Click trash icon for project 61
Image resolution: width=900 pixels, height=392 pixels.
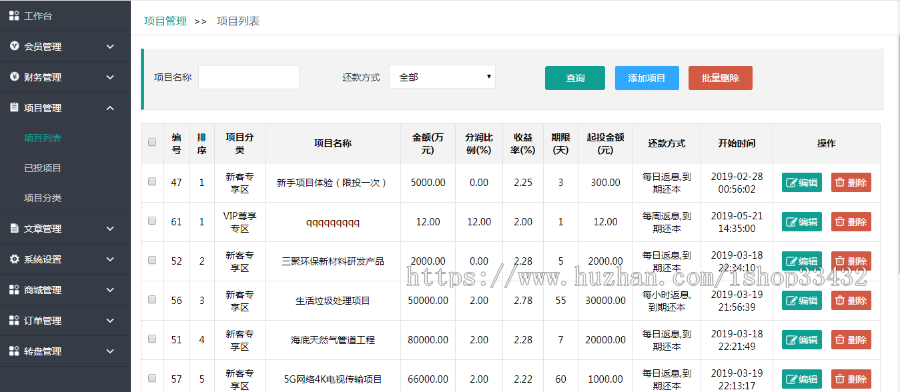coord(840,222)
